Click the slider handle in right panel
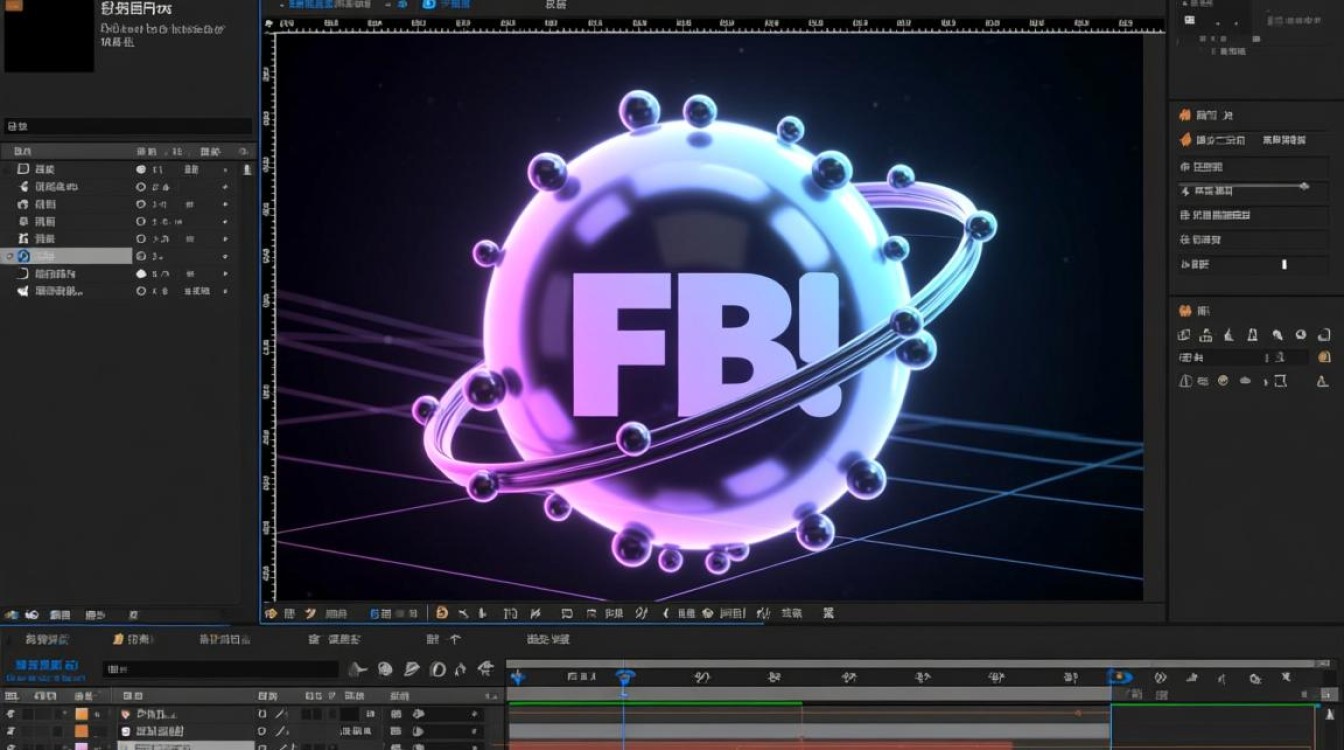The width and height of the screenshot is (1344, 750). click(1304, 186)
